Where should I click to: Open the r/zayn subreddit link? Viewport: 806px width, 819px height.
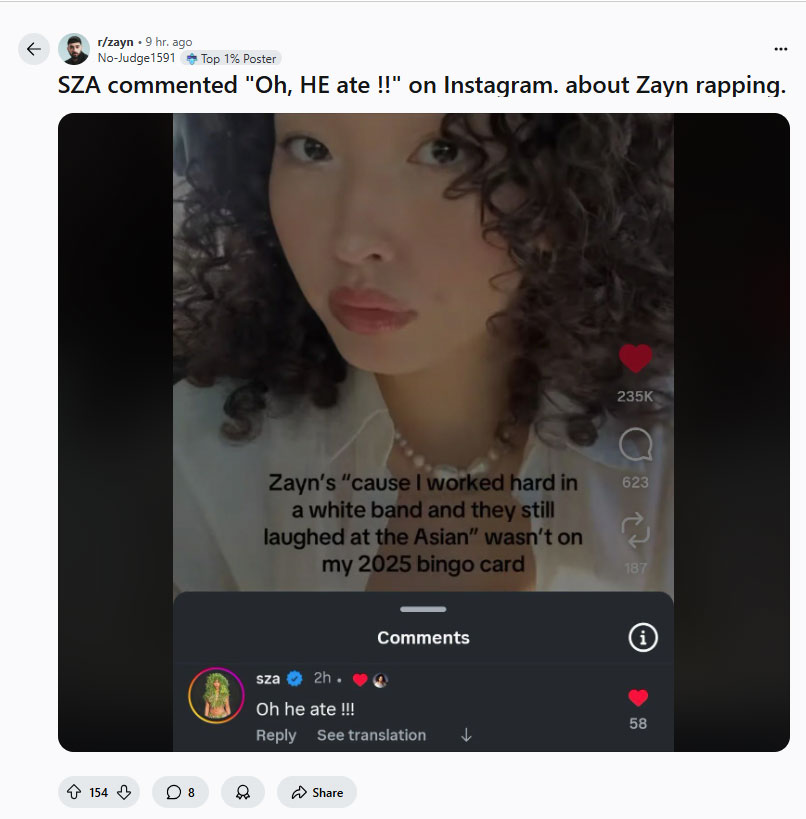[x=115, y=42]
